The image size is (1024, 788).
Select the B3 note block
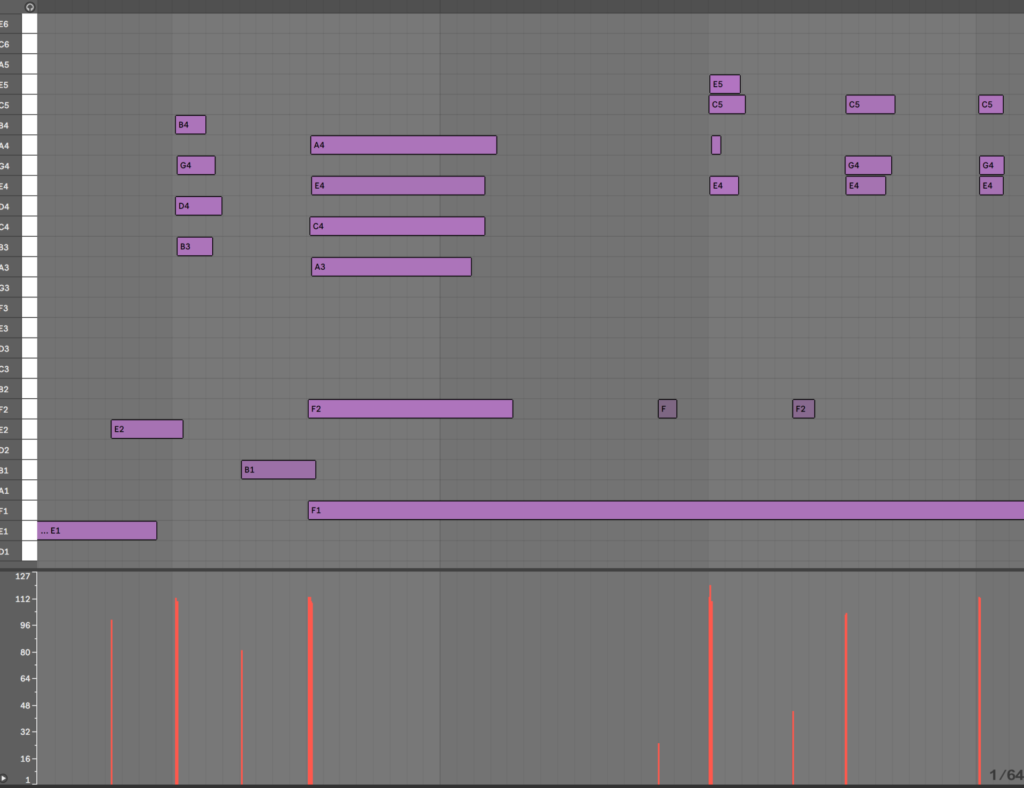[x=194, y=247]
